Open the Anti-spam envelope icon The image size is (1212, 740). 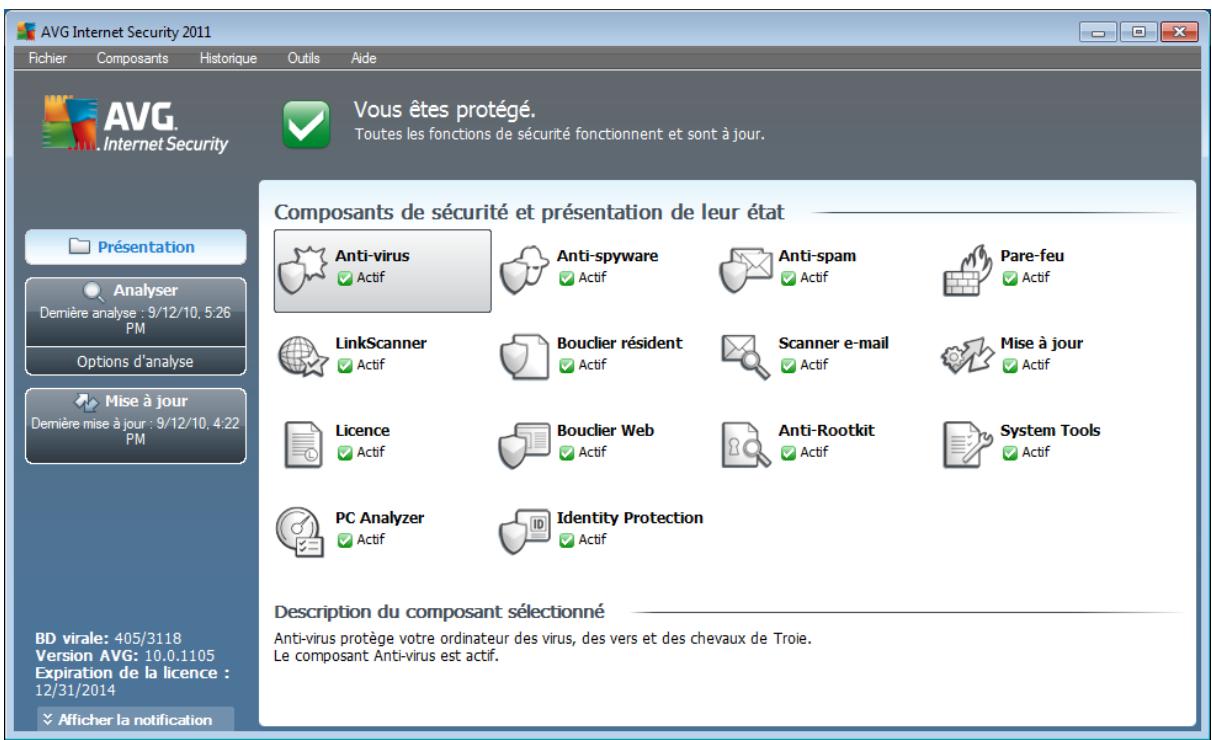(x=747, y=270)
